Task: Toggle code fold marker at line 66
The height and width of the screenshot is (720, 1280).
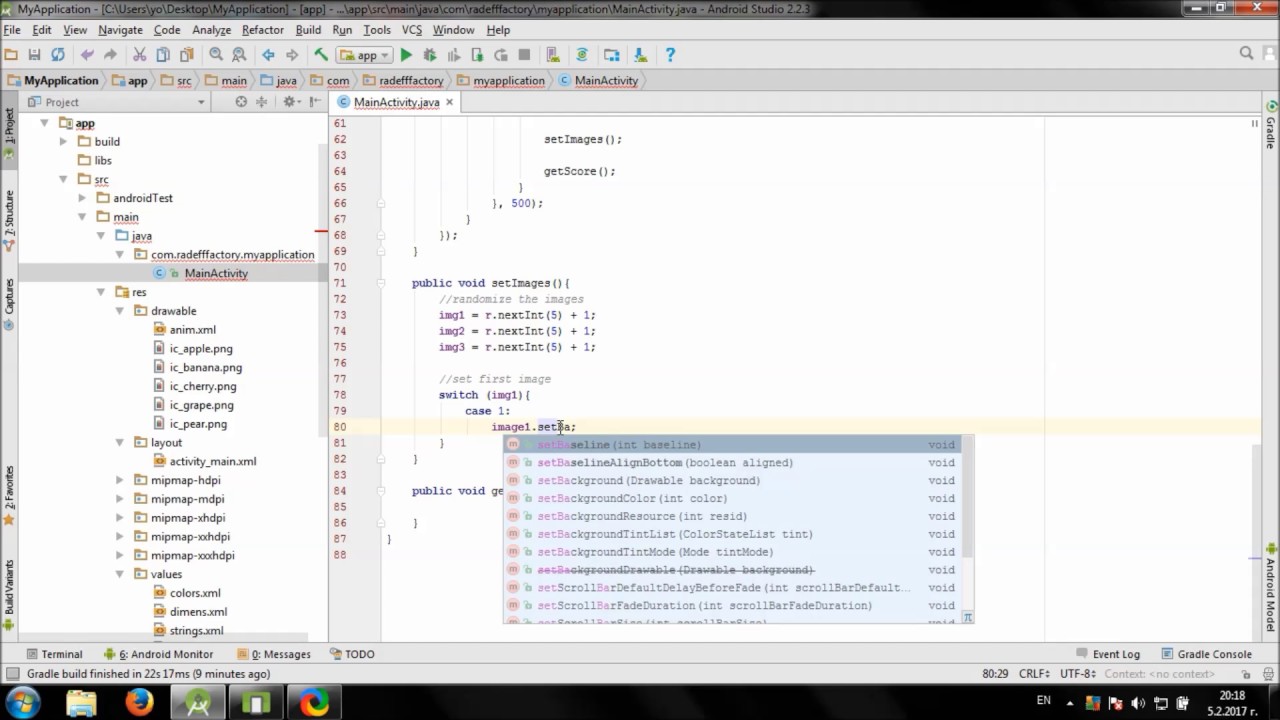Action: click(x=381, y=203)
